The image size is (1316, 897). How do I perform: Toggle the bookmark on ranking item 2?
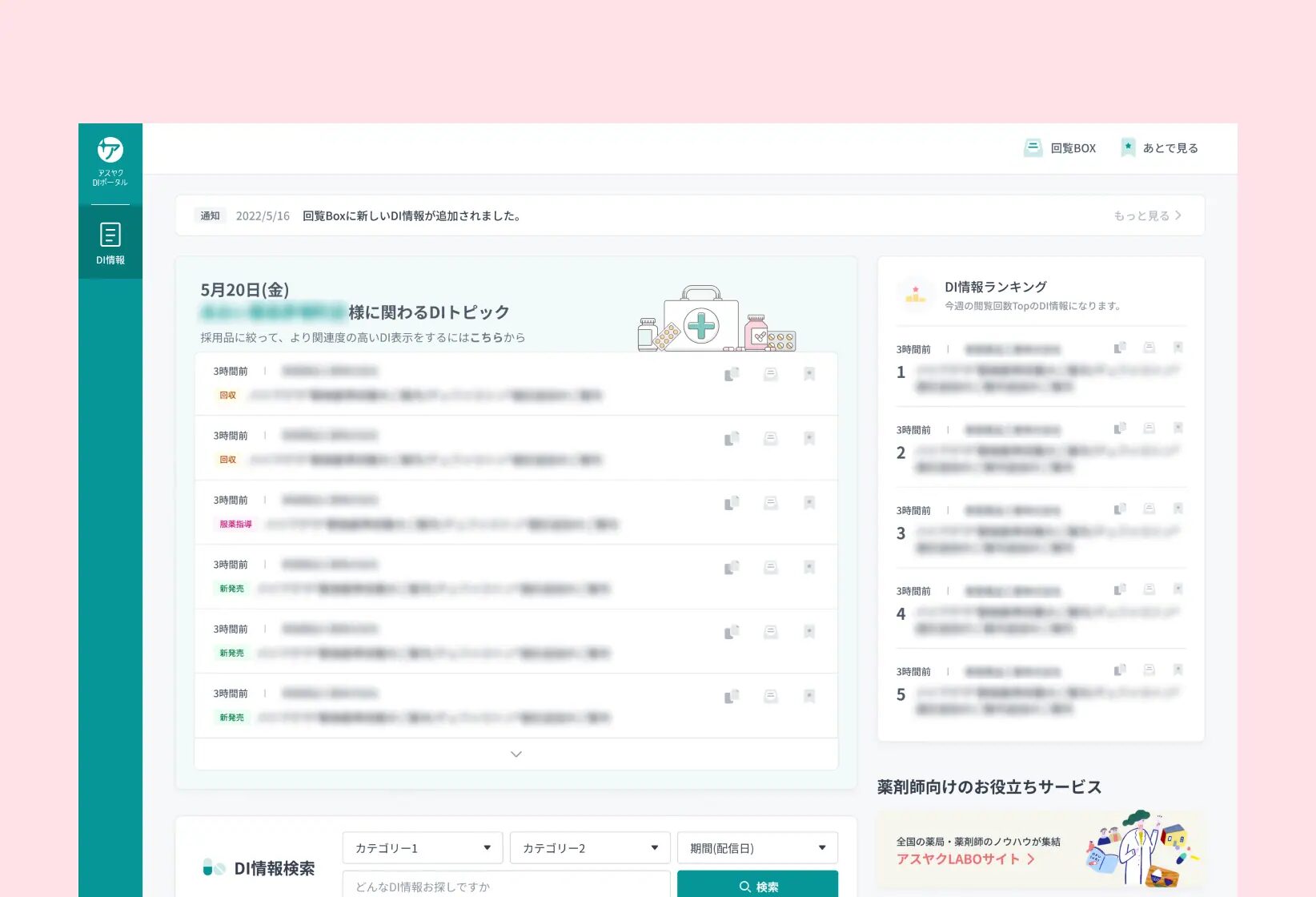click(1178, 428)
